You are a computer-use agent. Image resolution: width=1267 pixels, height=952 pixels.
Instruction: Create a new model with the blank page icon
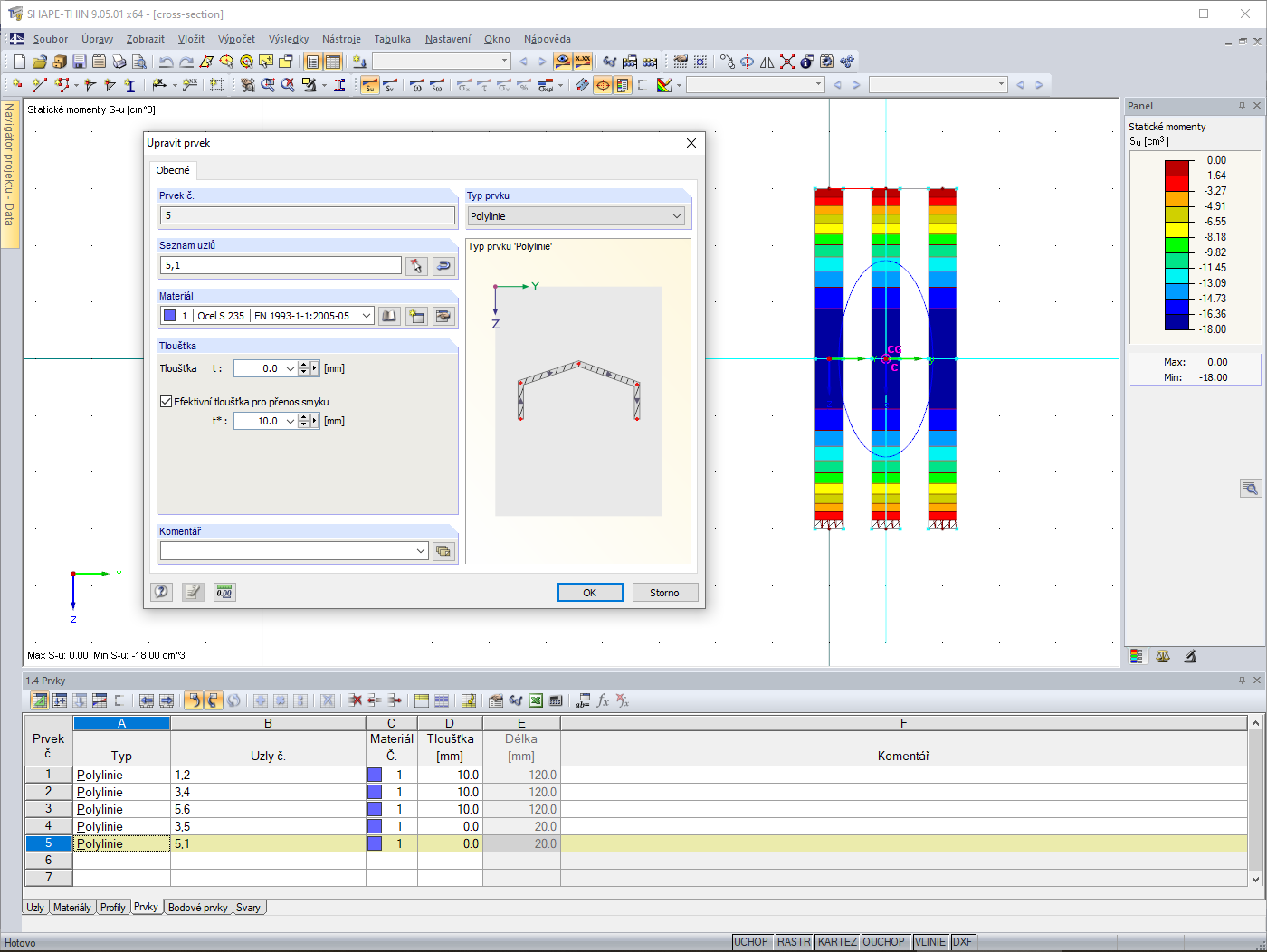pos(20,62)
